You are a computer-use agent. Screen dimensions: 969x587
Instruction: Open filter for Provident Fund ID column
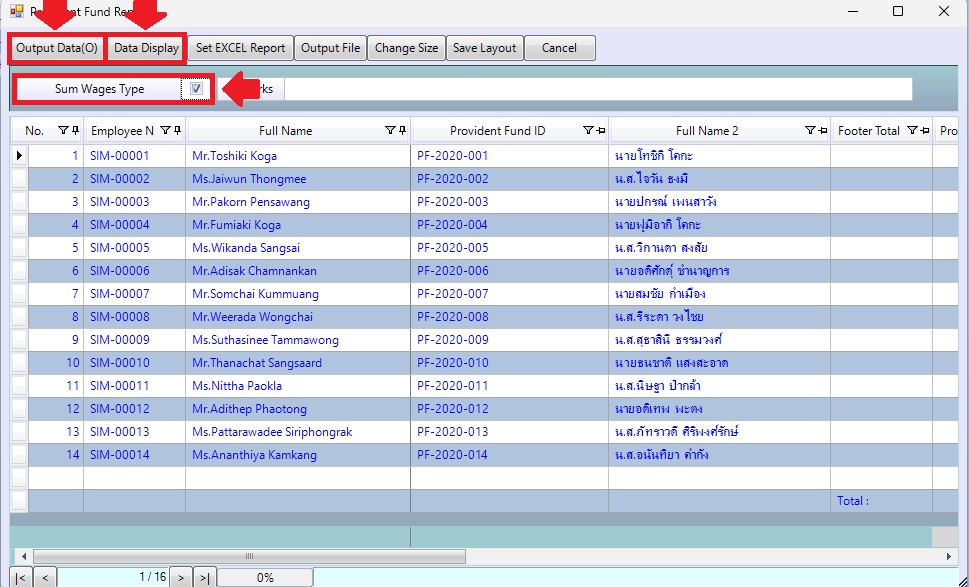pos(587,131)
